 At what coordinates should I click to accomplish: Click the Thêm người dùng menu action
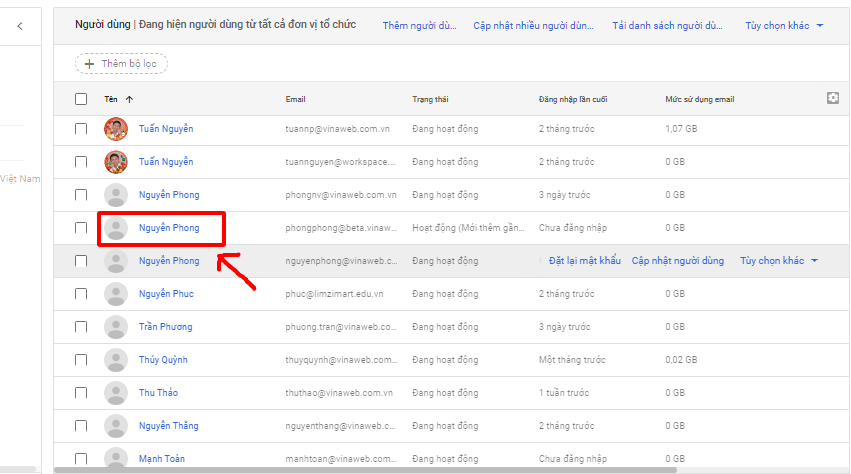click(420, 26)
